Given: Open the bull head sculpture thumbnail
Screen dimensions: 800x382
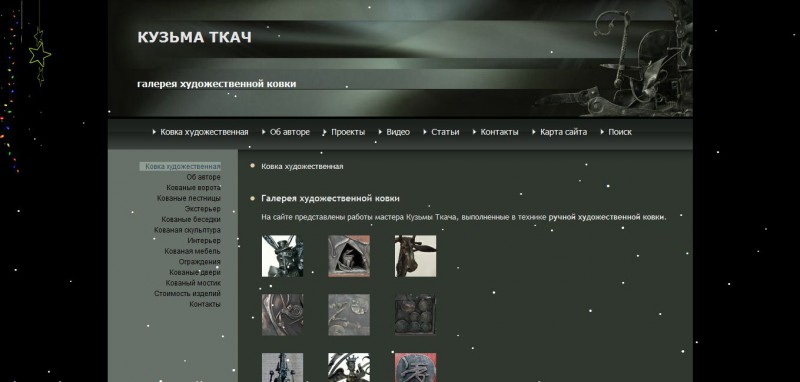Looking at the screenshot, I should pyautogui.click(x=415, y=256).
